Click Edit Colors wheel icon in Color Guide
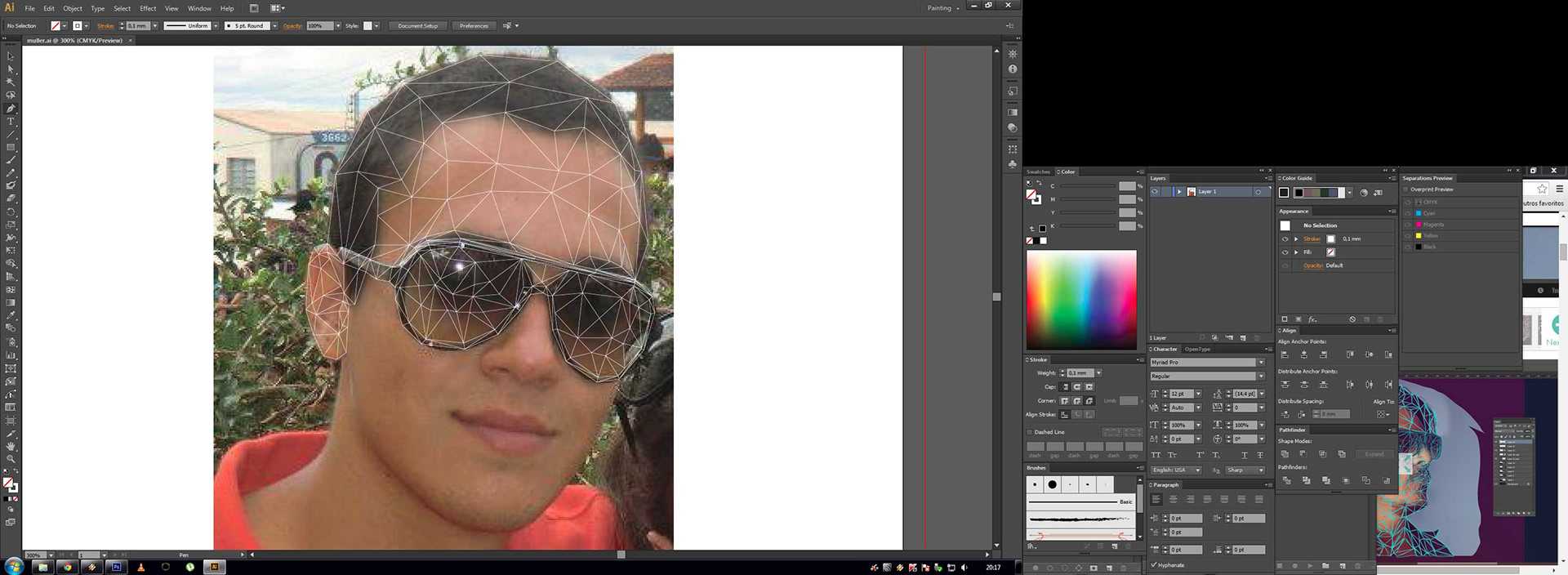 1363,193
